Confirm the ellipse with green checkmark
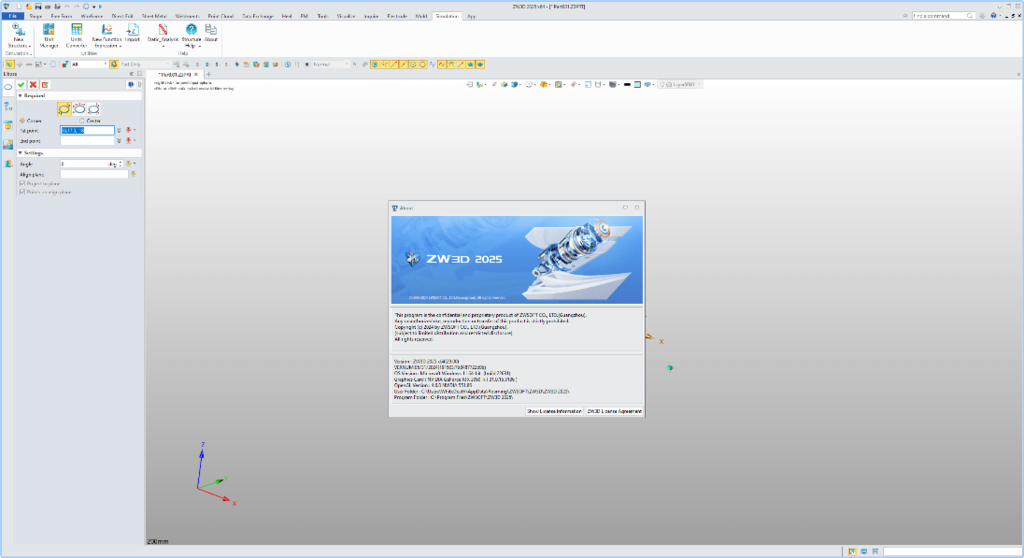The height and width of the screenshot is (558, 1024). 22,85
